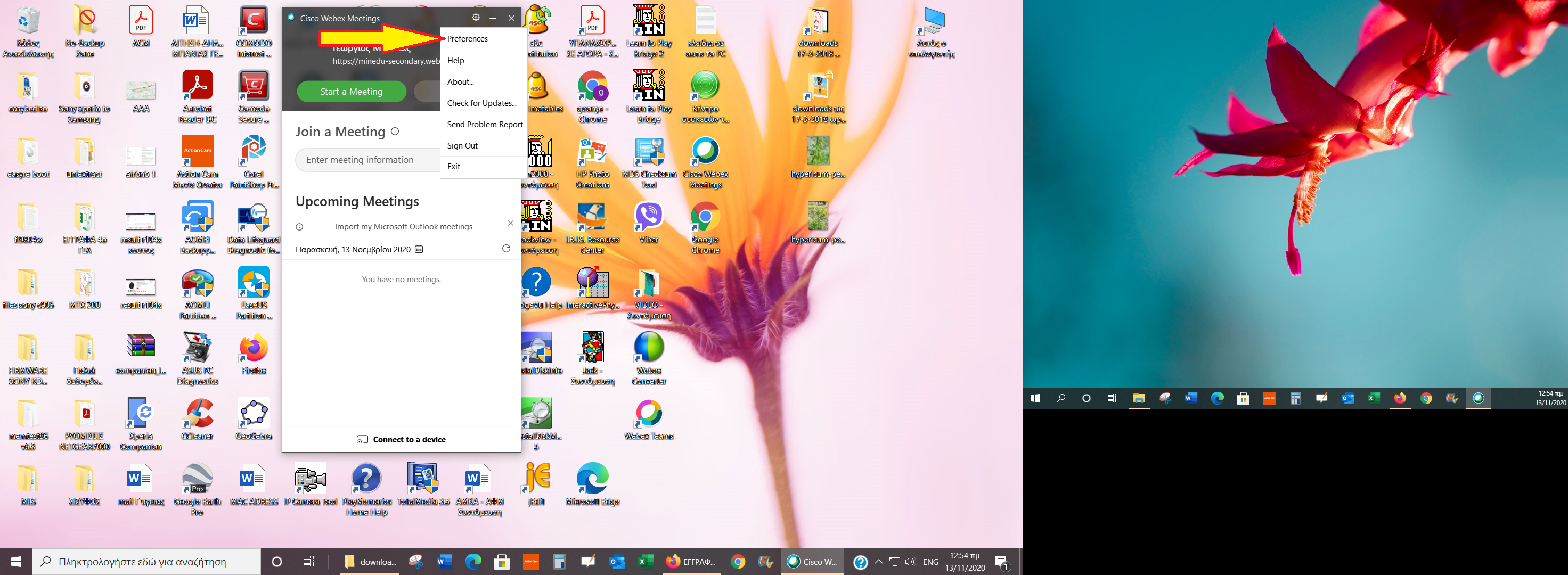The height and width of the screenshot is (575, 1568).
Task: Show hidden system tray icons chevron
Action: (878, 562)
